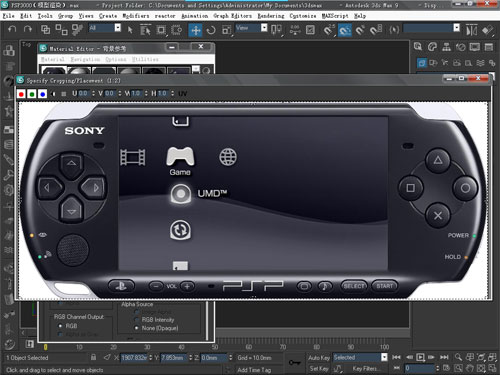Viewport: 500px width, 375px height.
Task: Activate the Rotate tool
Action: (211, 30)
